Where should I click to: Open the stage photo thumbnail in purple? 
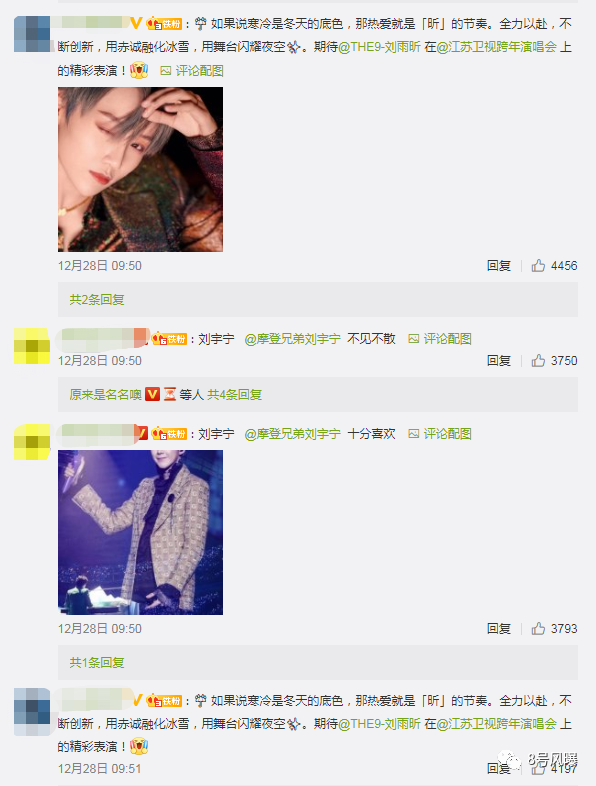pyautogui.click(x=140, y=532)
